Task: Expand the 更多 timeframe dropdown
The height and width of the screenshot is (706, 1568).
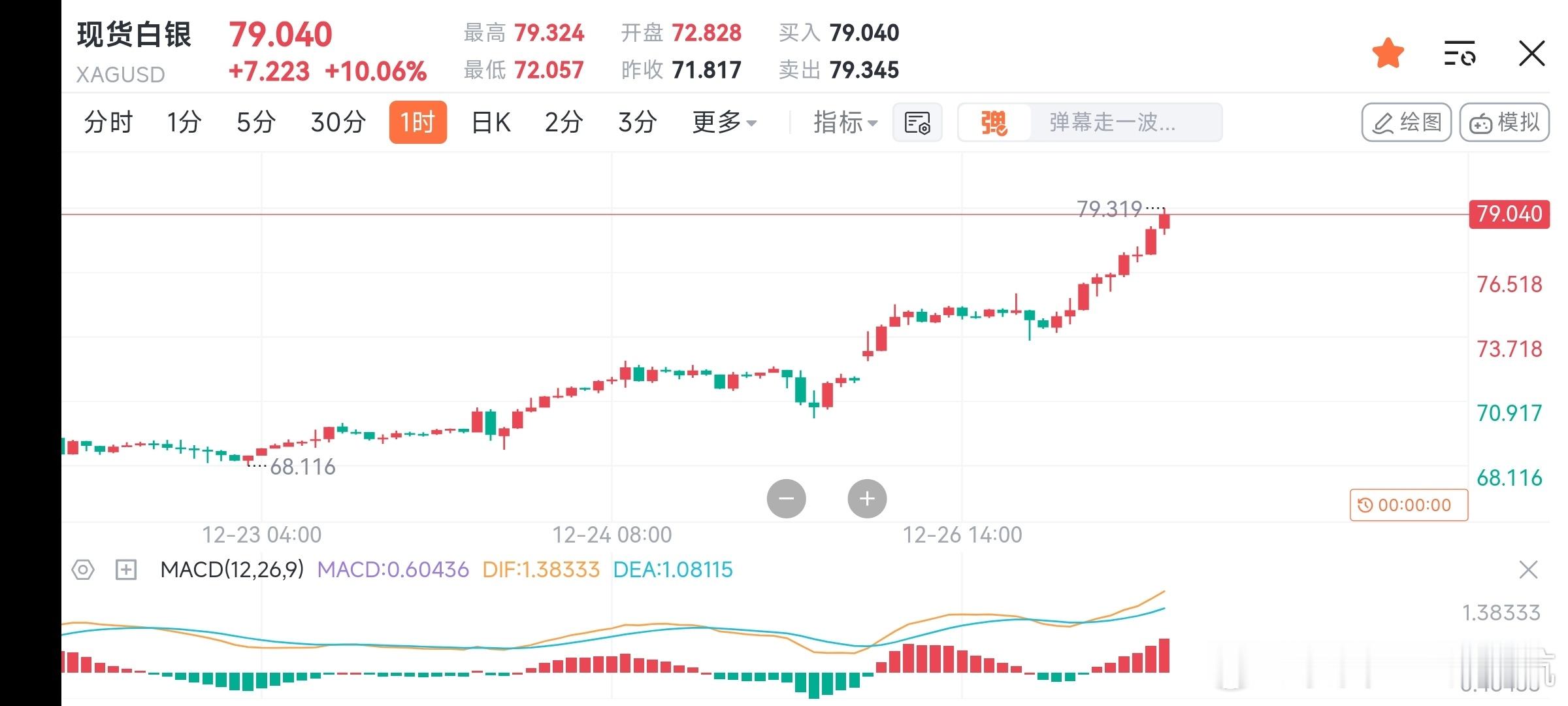Action: coord(724,122)
